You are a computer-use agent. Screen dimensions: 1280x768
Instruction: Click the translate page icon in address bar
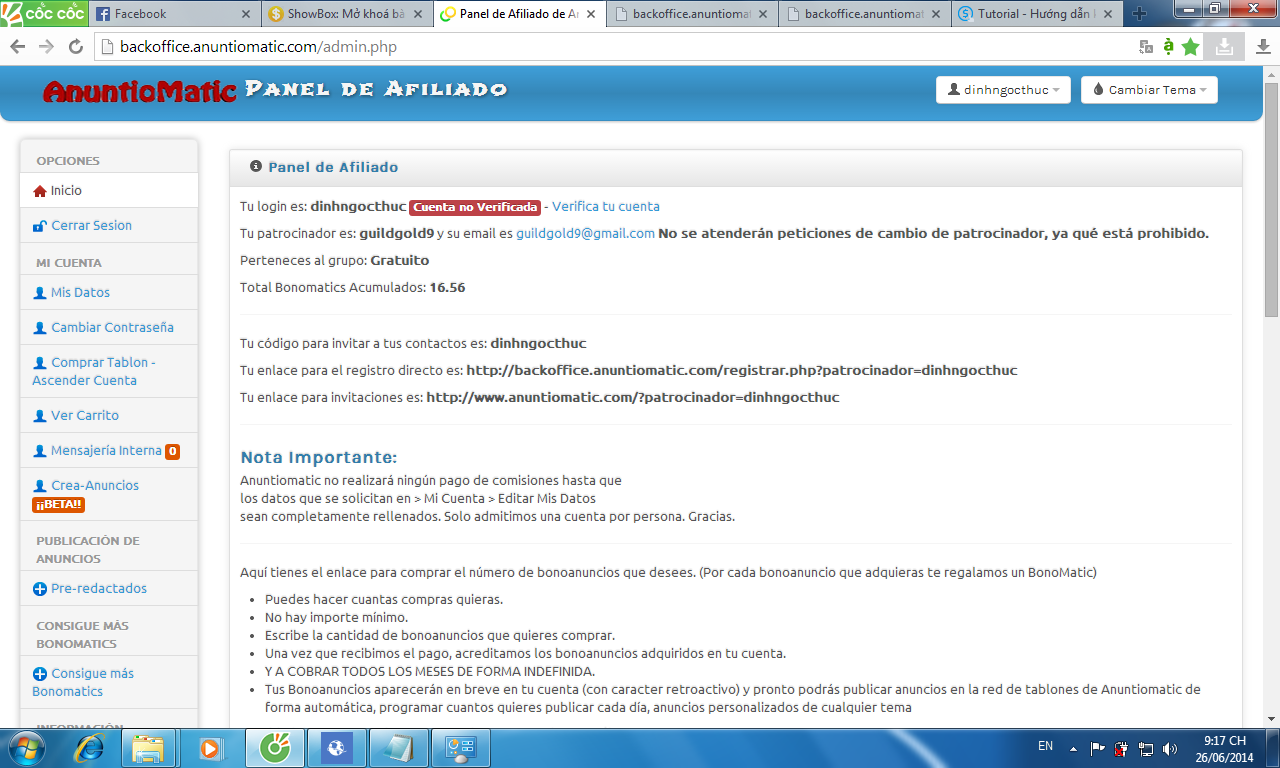tap(1146, 47)
